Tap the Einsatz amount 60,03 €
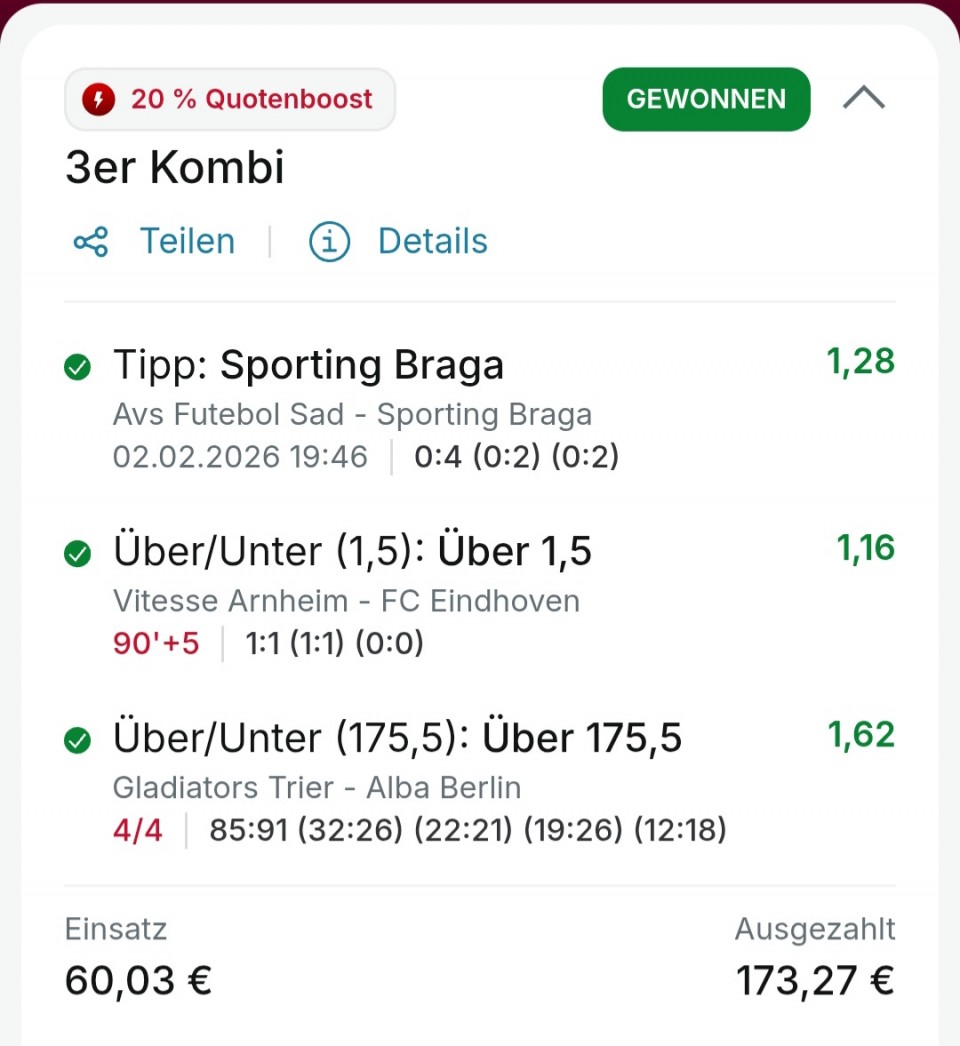This screenshot has height=1046, width=960. click(138, 981)
